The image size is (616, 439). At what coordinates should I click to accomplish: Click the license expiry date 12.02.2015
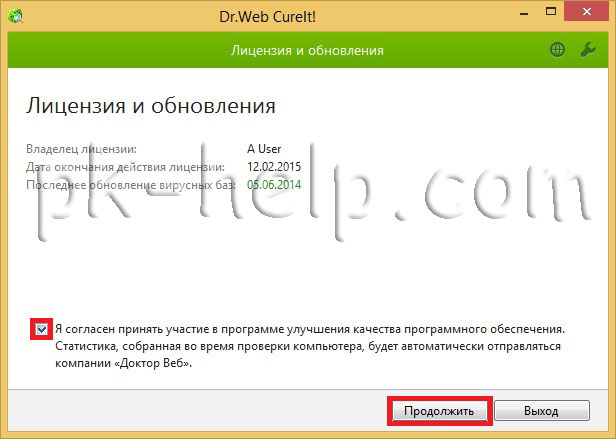274,167
